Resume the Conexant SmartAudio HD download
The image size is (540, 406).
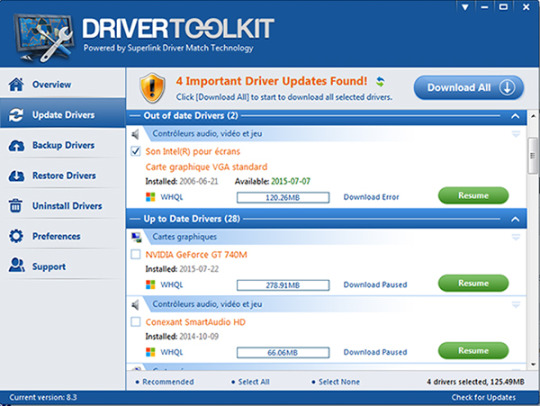point(473,351)
